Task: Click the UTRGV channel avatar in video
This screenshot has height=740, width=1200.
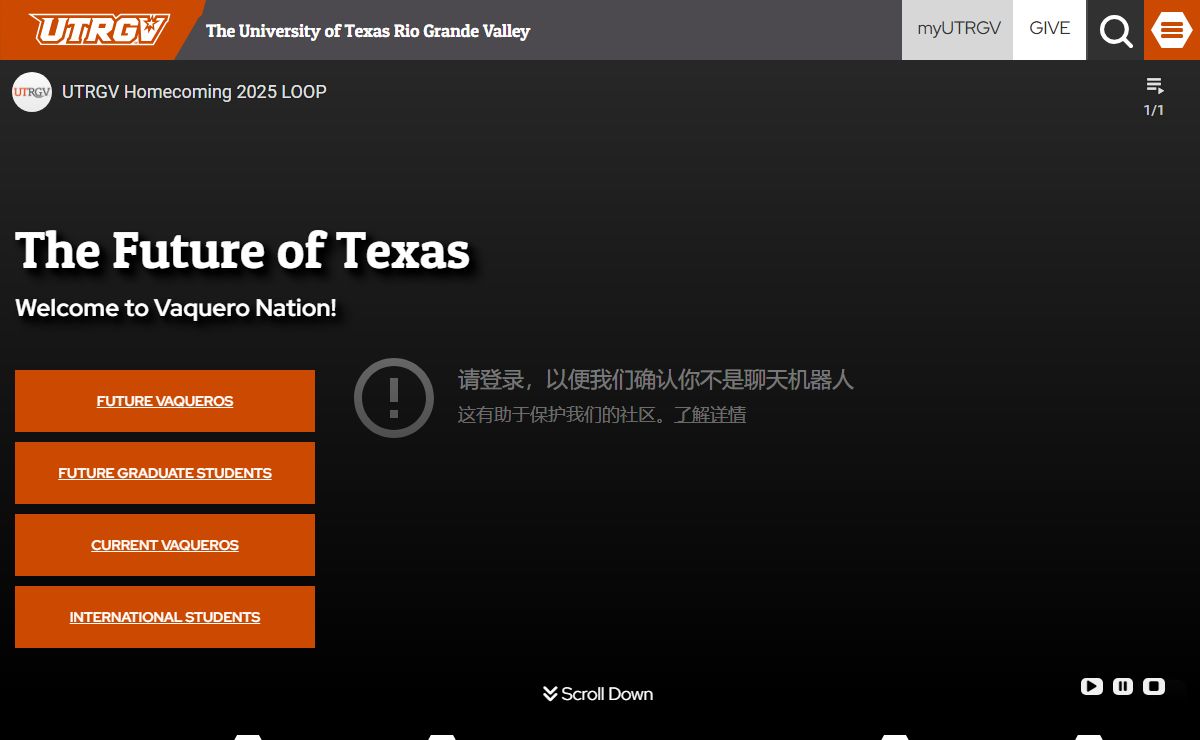Action: [32, 92]
